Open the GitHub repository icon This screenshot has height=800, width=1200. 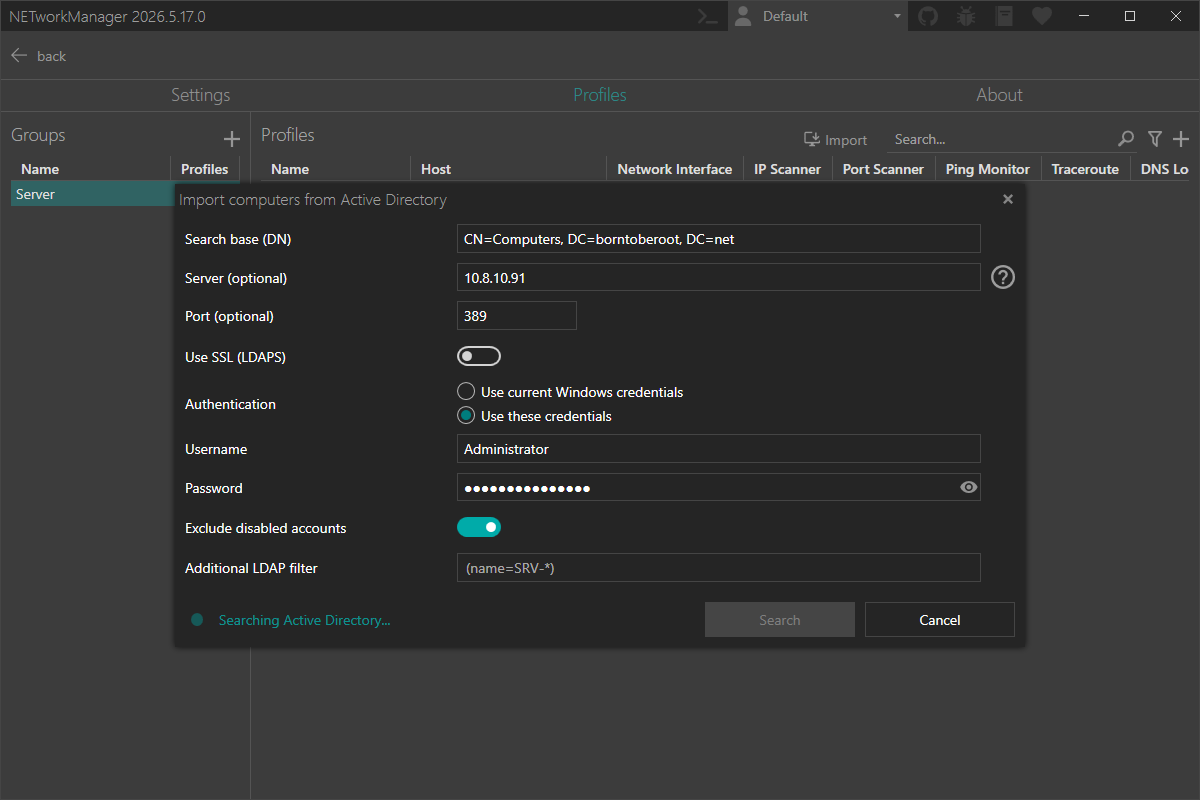point(928,16)
